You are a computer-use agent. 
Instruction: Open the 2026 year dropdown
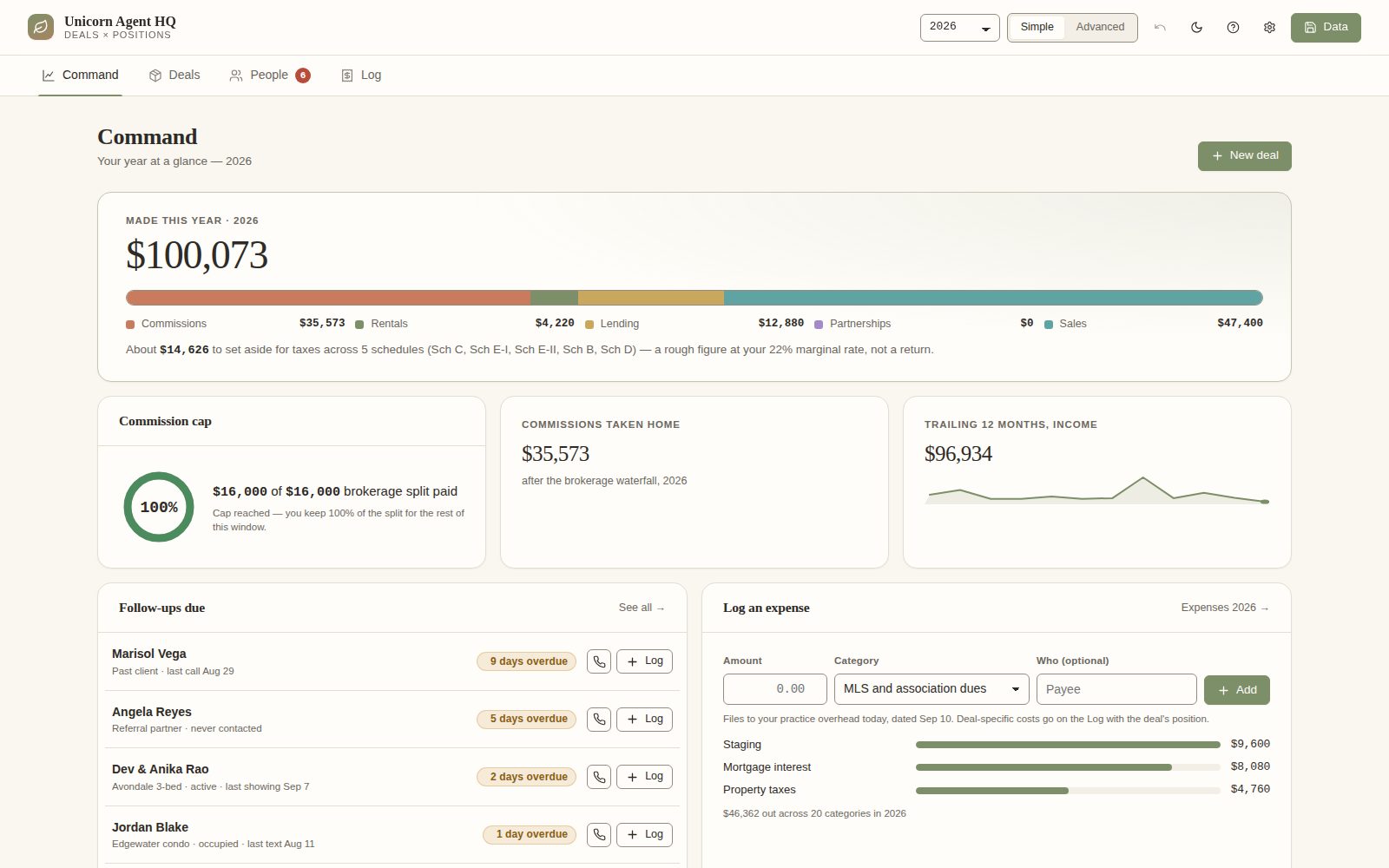tap(959, 27)
